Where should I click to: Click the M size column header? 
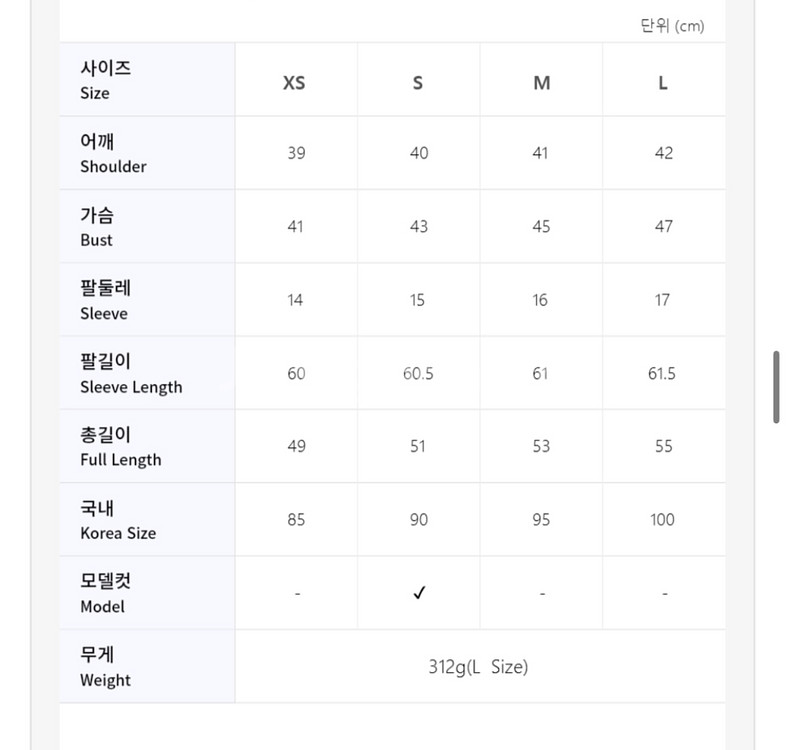pos(541,83)
